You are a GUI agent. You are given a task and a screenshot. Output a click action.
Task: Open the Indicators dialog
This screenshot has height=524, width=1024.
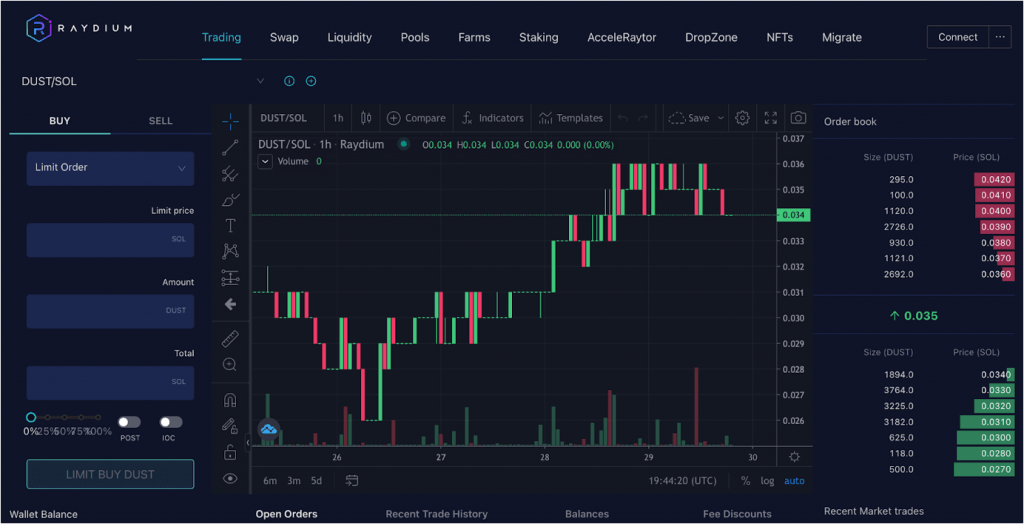coord(493,118)
